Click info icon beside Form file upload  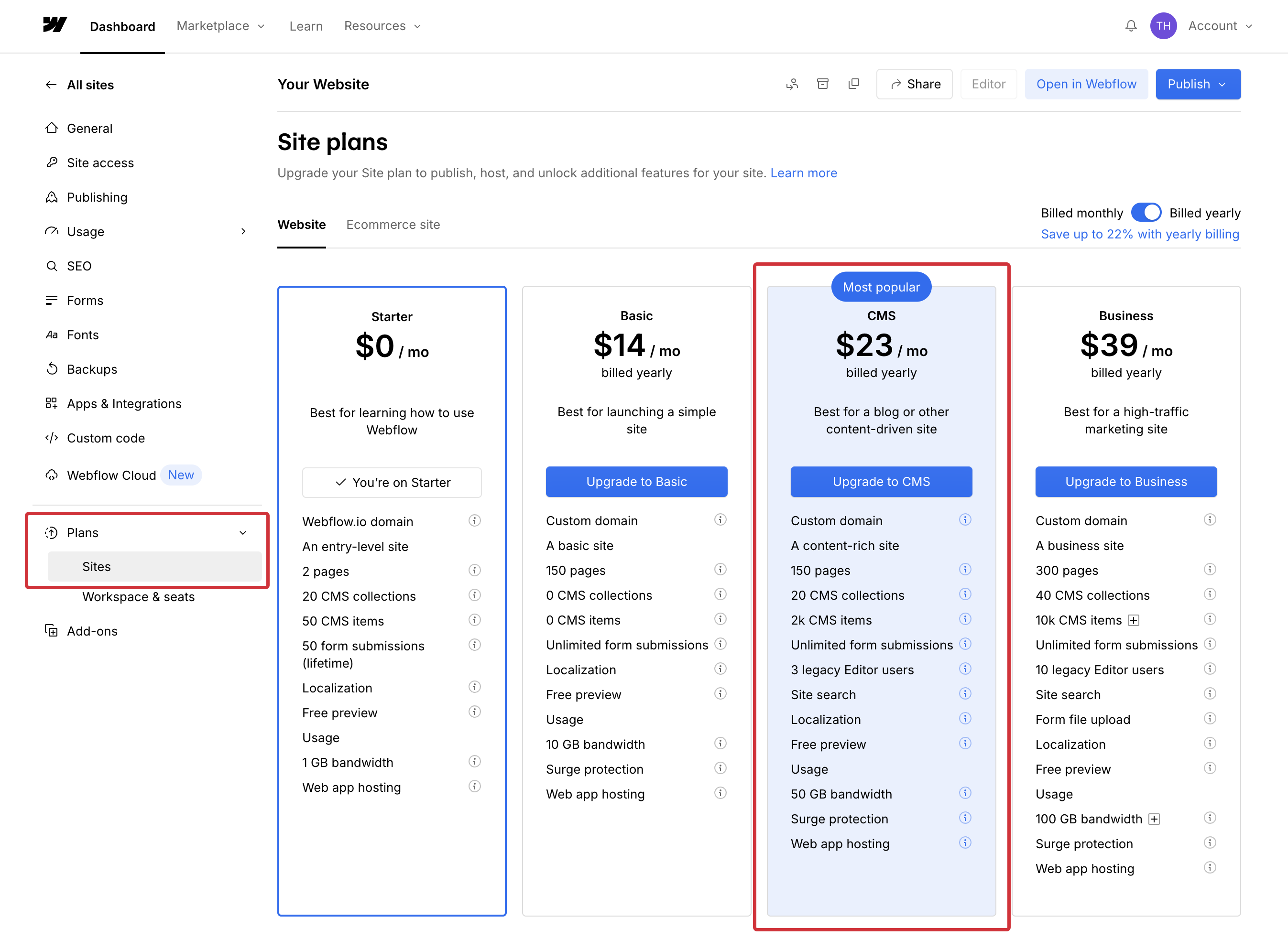click(x=1209, y=718)
